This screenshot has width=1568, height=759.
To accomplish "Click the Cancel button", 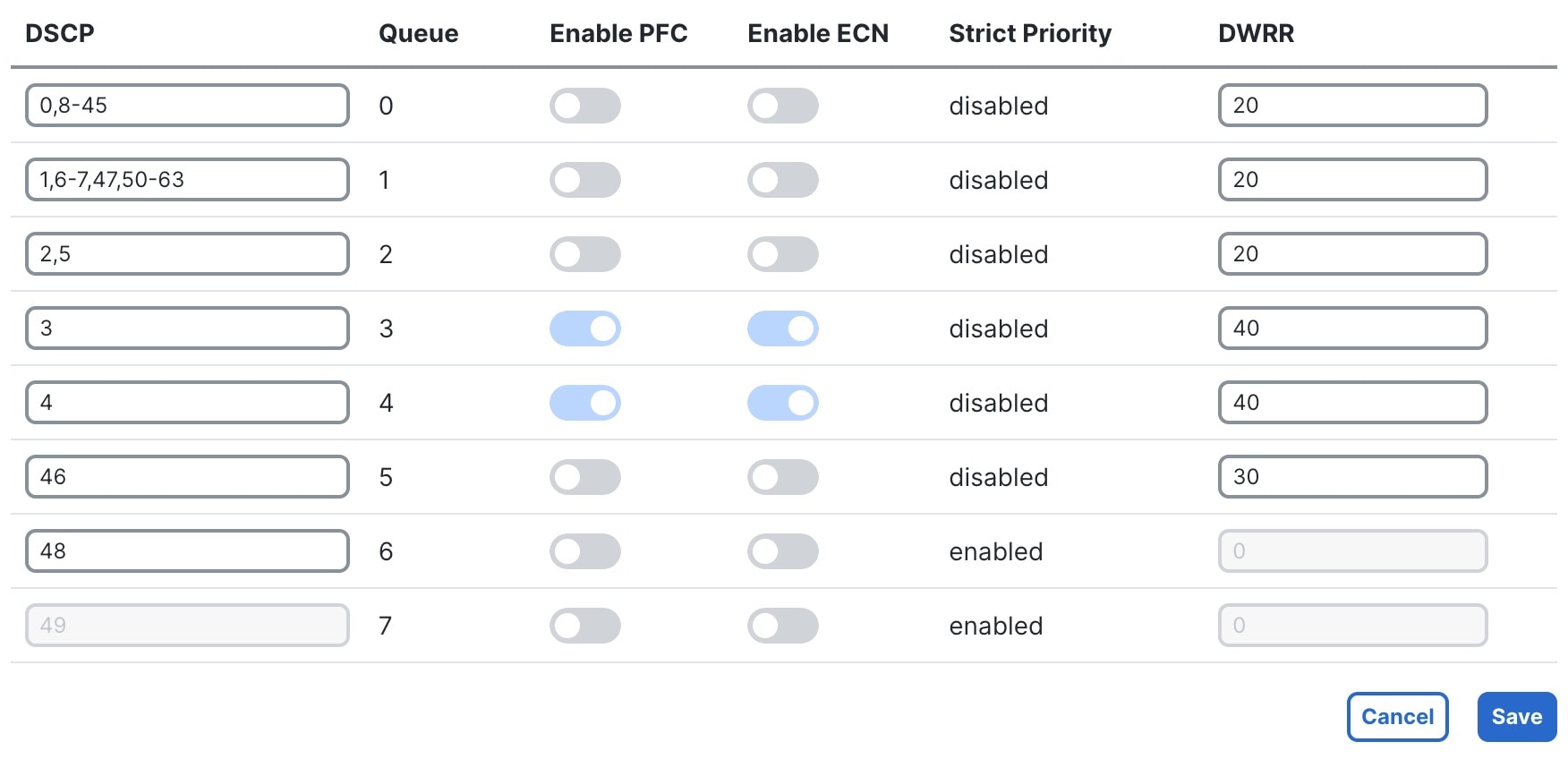I will (1397, 716).
